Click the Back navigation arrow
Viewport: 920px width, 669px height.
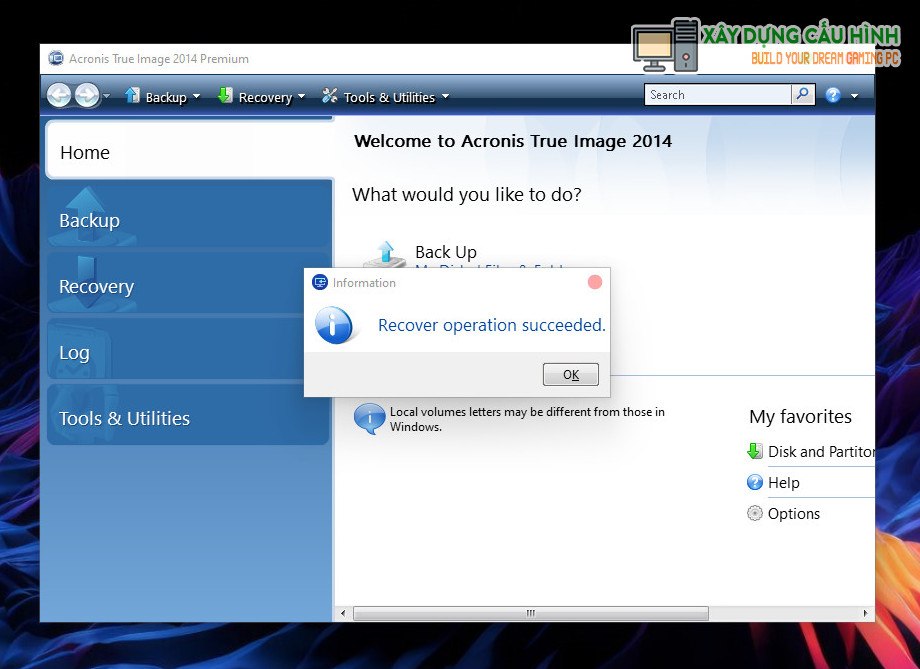point(59,96)
